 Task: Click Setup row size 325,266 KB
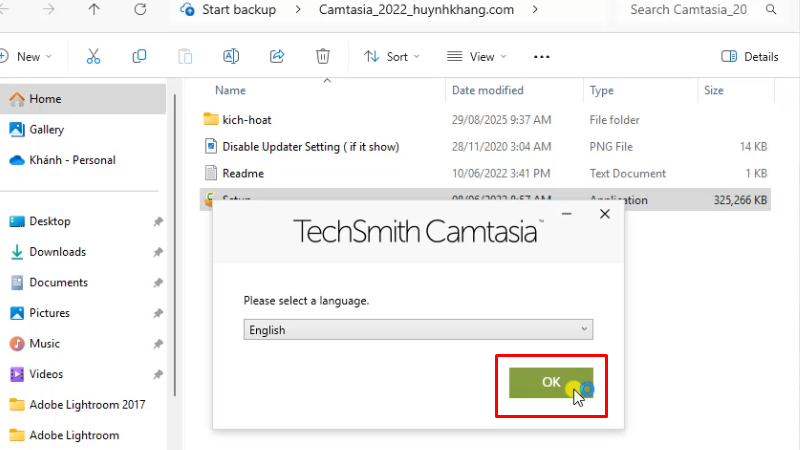740,200
